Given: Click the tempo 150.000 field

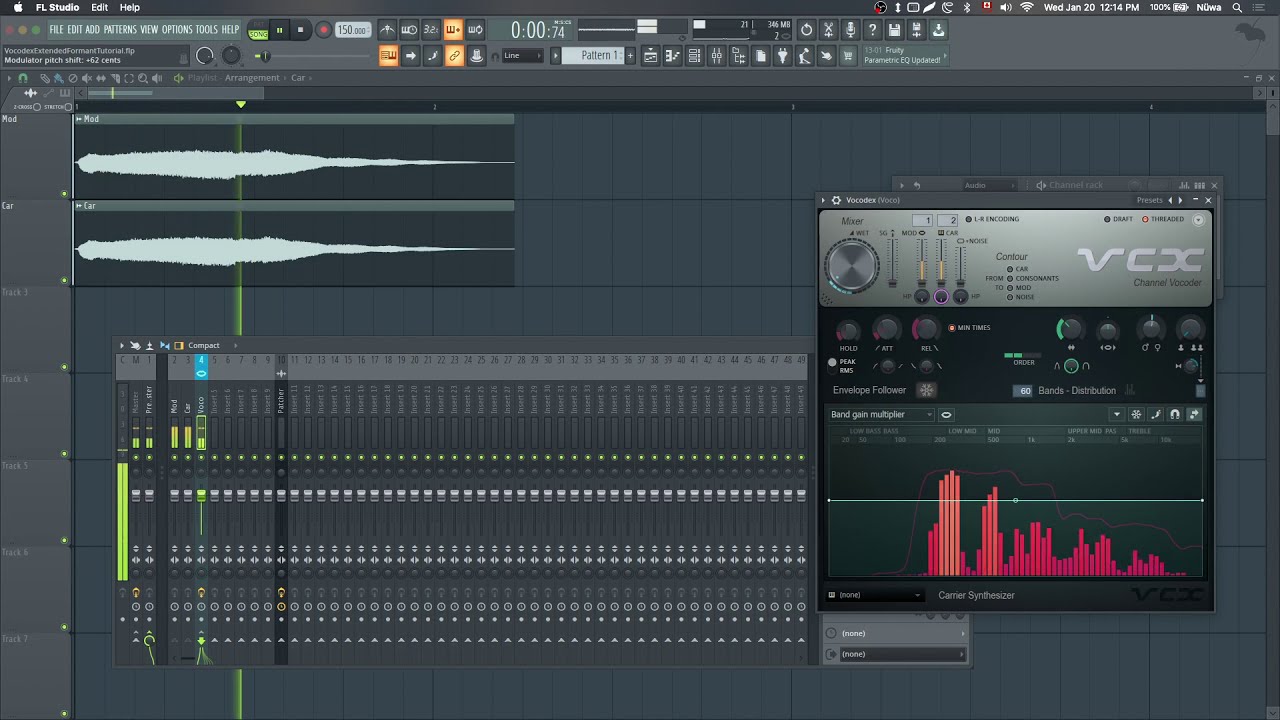Looking at the screenshot, I should click(x=352, y=30).
